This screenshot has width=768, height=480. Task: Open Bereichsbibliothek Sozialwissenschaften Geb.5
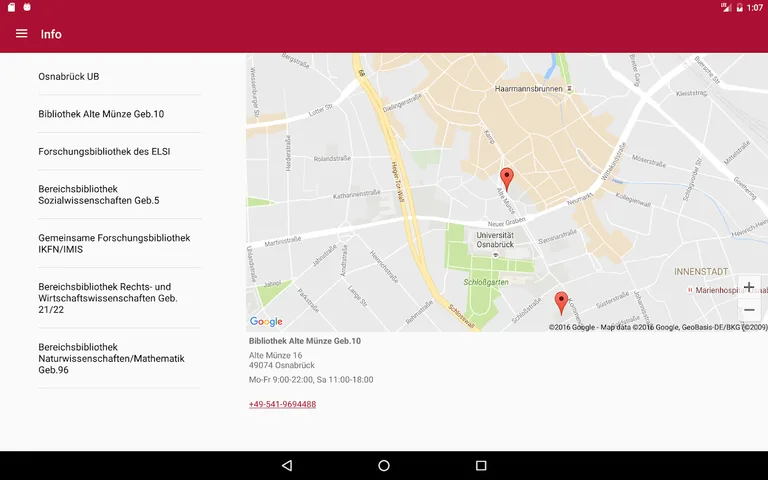pos(120,194)
